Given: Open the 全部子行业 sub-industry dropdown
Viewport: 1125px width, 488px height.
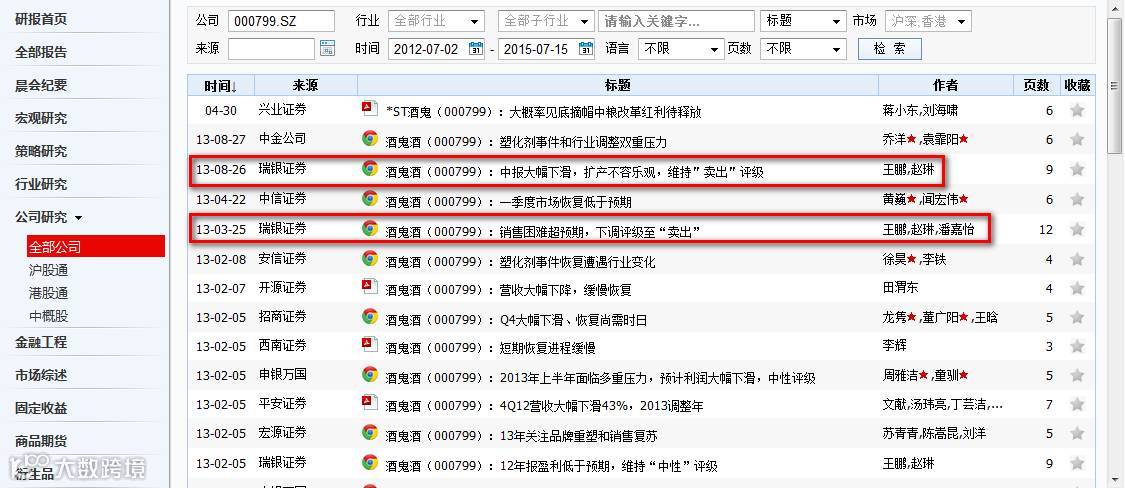Looking at the screenshot, I should click(546, 22).
